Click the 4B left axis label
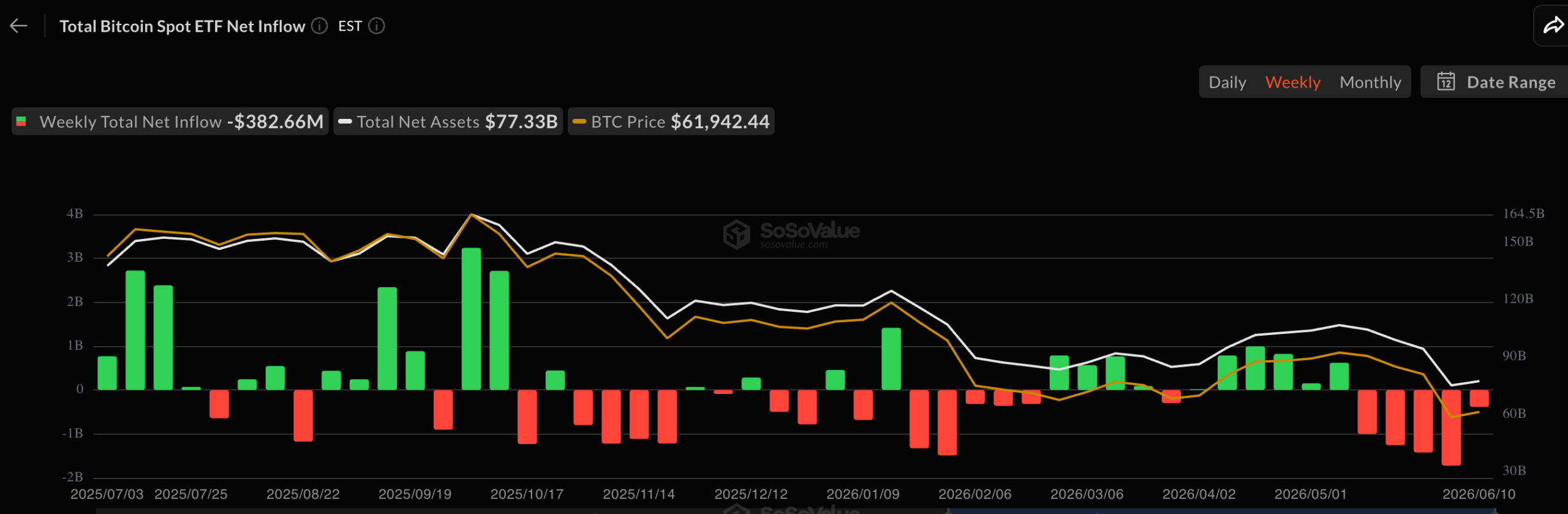The width and height of the screenshot is (1568, 514). click(75, 214)
